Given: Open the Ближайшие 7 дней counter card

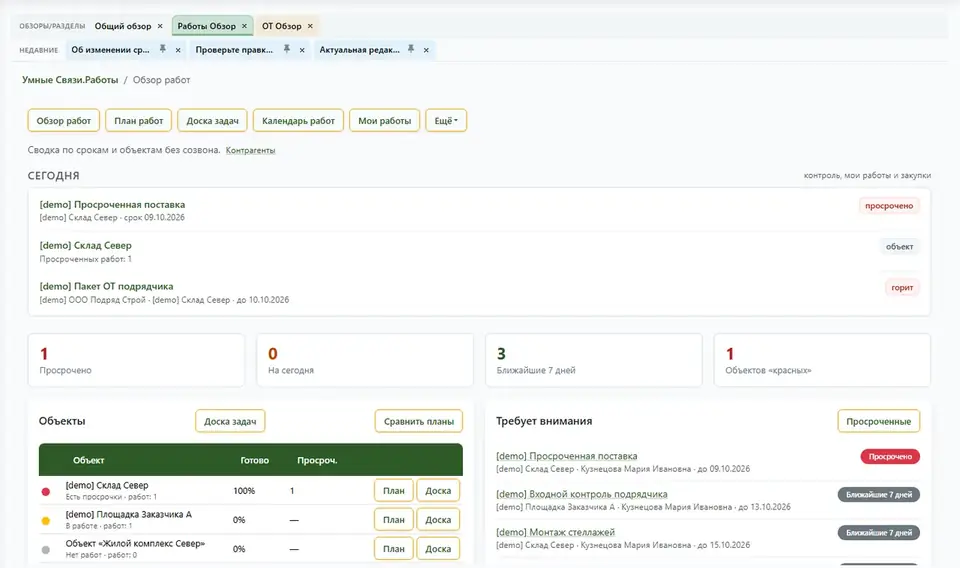Looking at the screenshot, I should click(593, 360).
